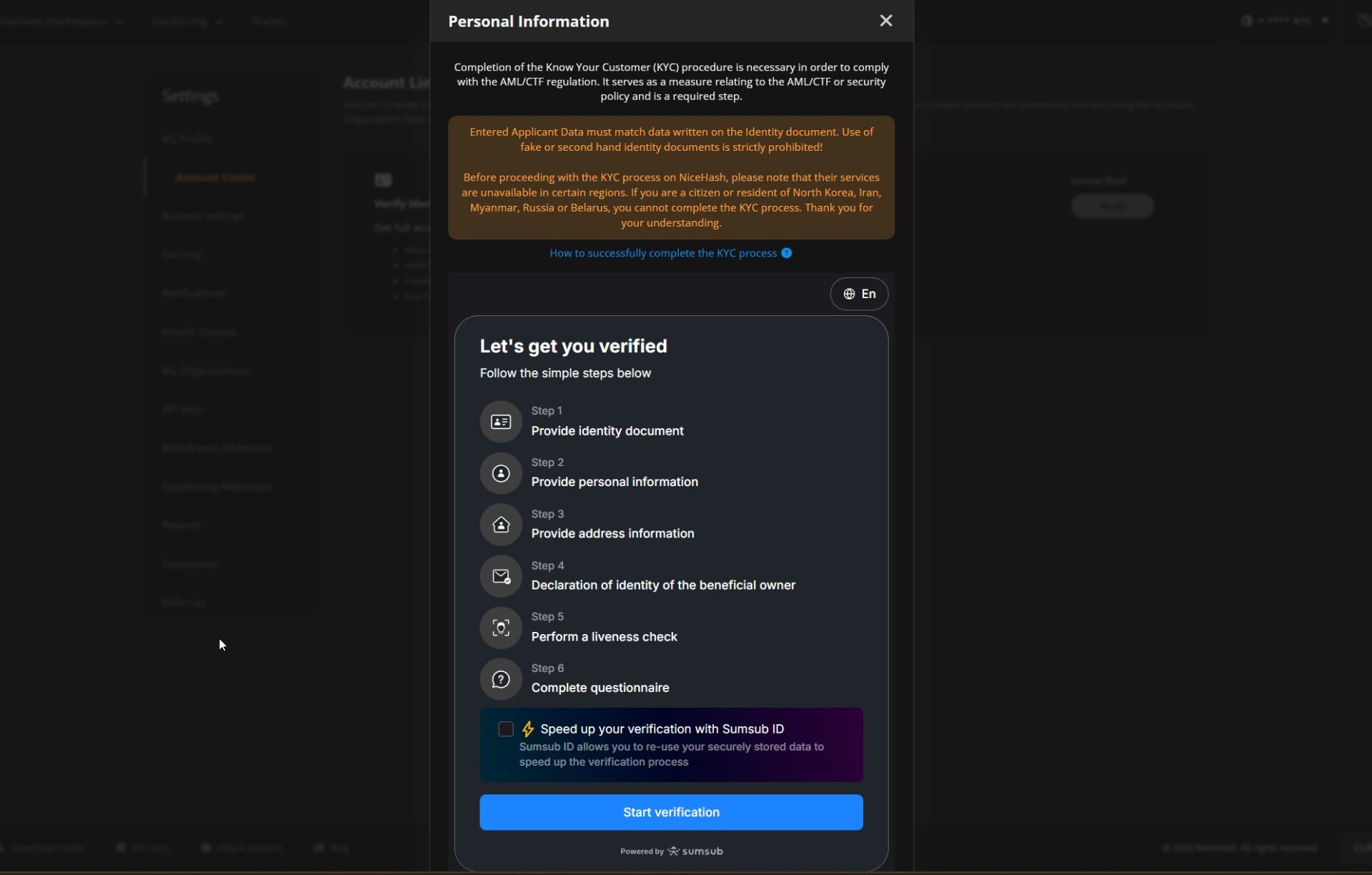Viewport: 1372px width, 875px height.
Task: Open how to successfully complete KYC link
Action: [x=662, y=253]
